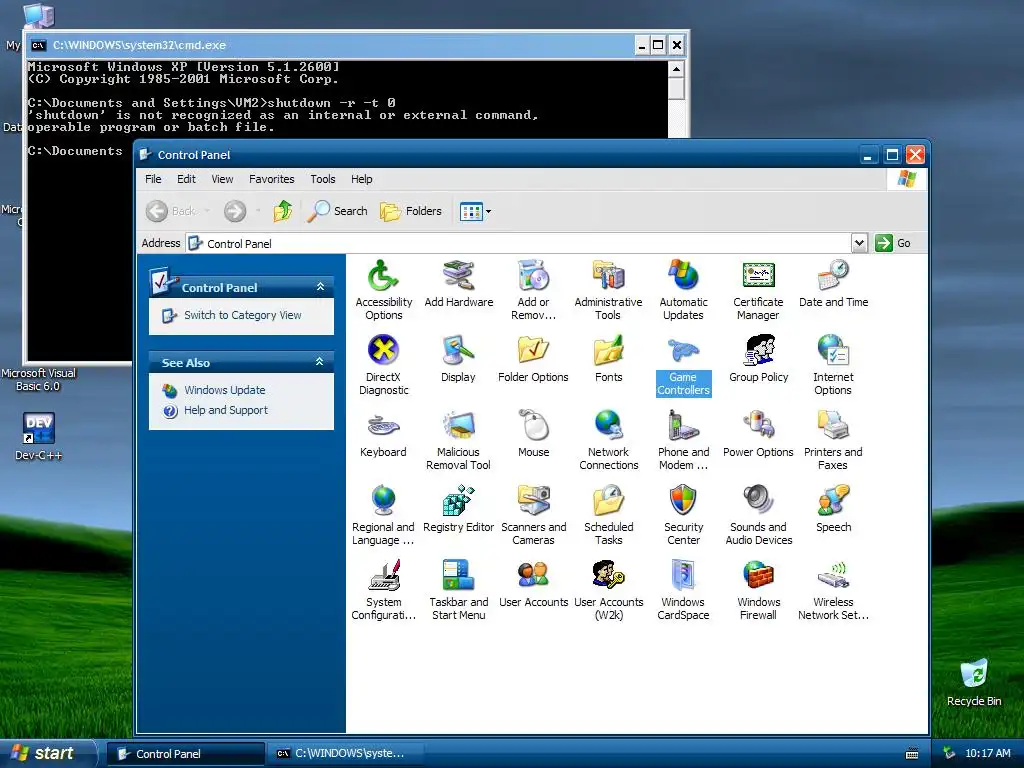
Task: Launch DirectX Diagnostic icon
Action: (x=383, y=365)
